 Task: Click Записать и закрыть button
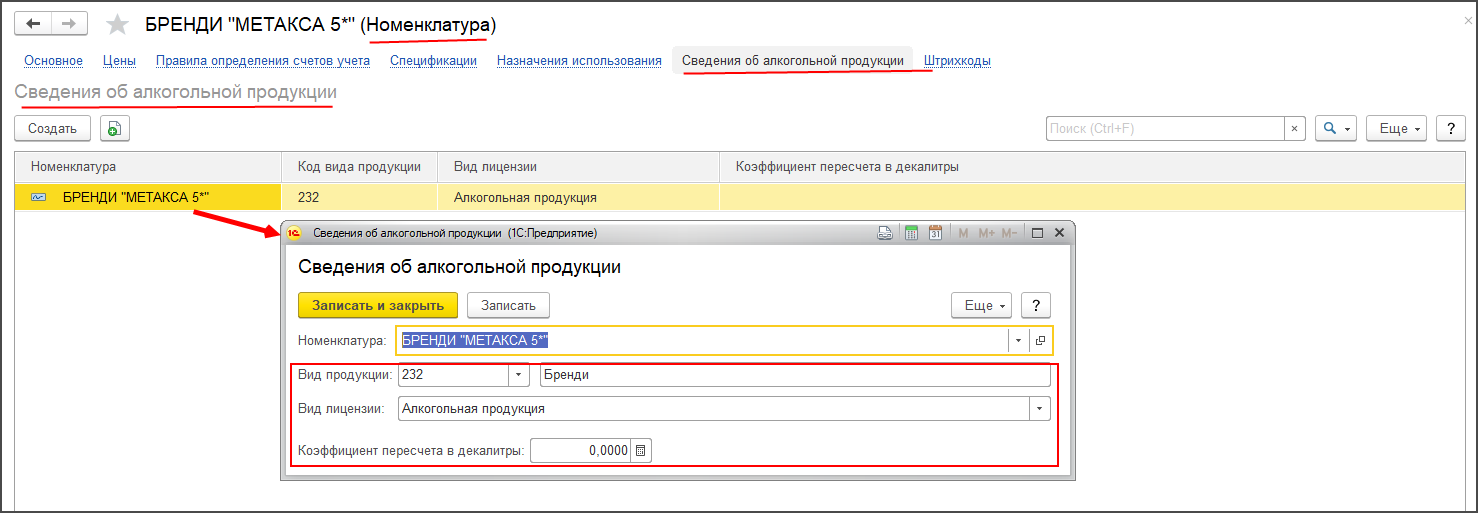point(378,305)
